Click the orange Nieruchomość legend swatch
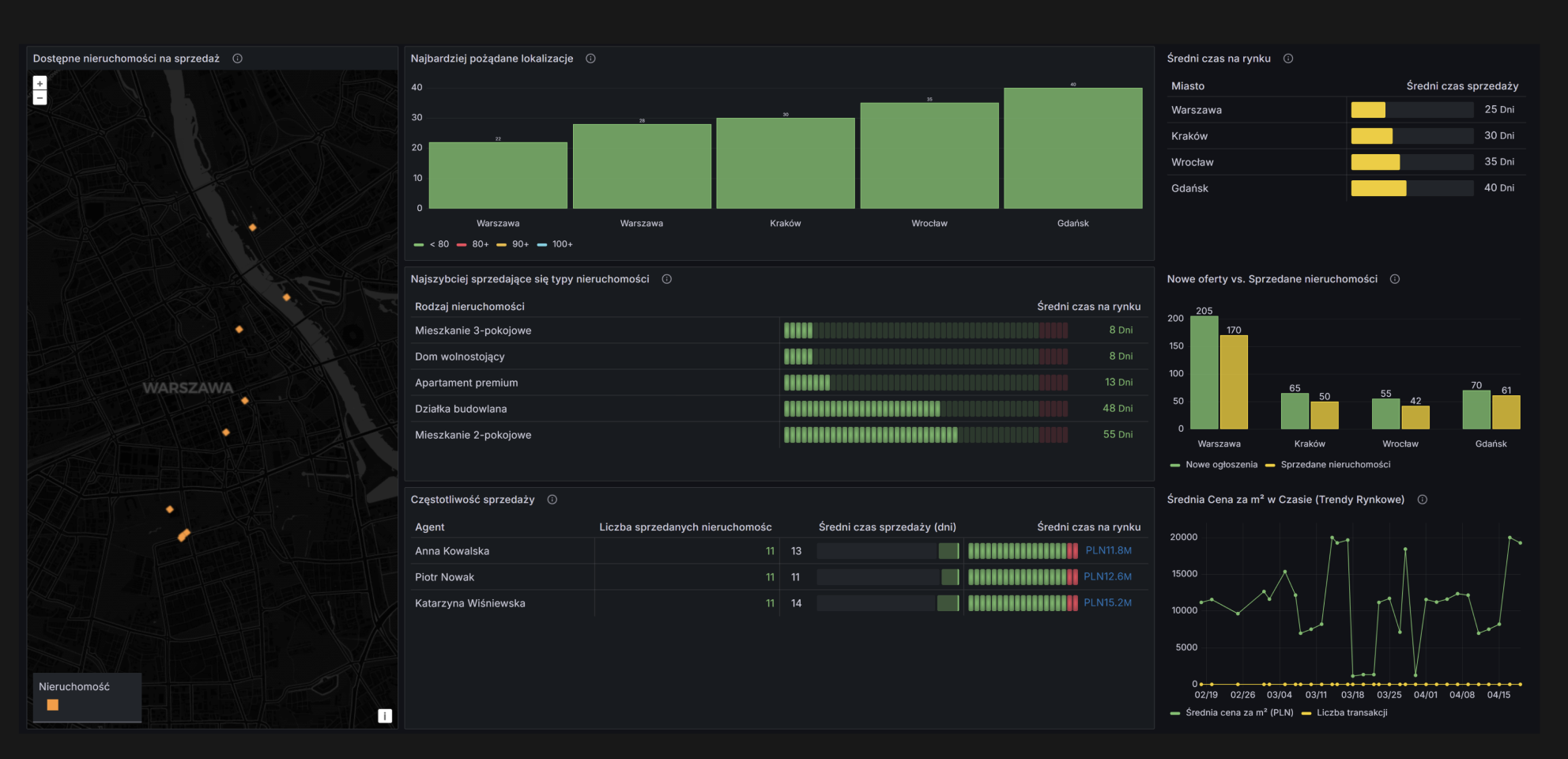 pyautogui.click(x=53, y=704)
